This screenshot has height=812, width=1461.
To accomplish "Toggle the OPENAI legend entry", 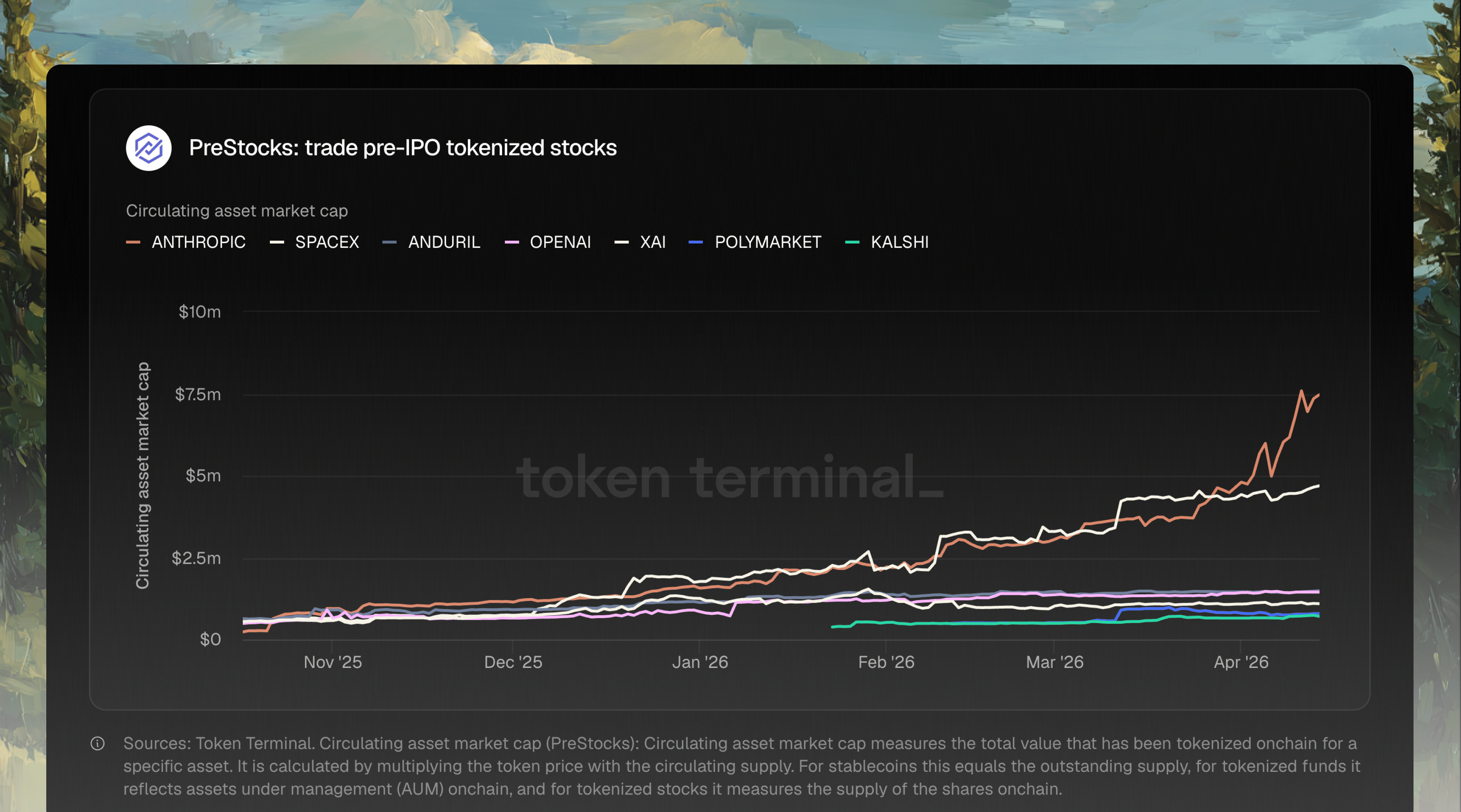I will (560, 242).
